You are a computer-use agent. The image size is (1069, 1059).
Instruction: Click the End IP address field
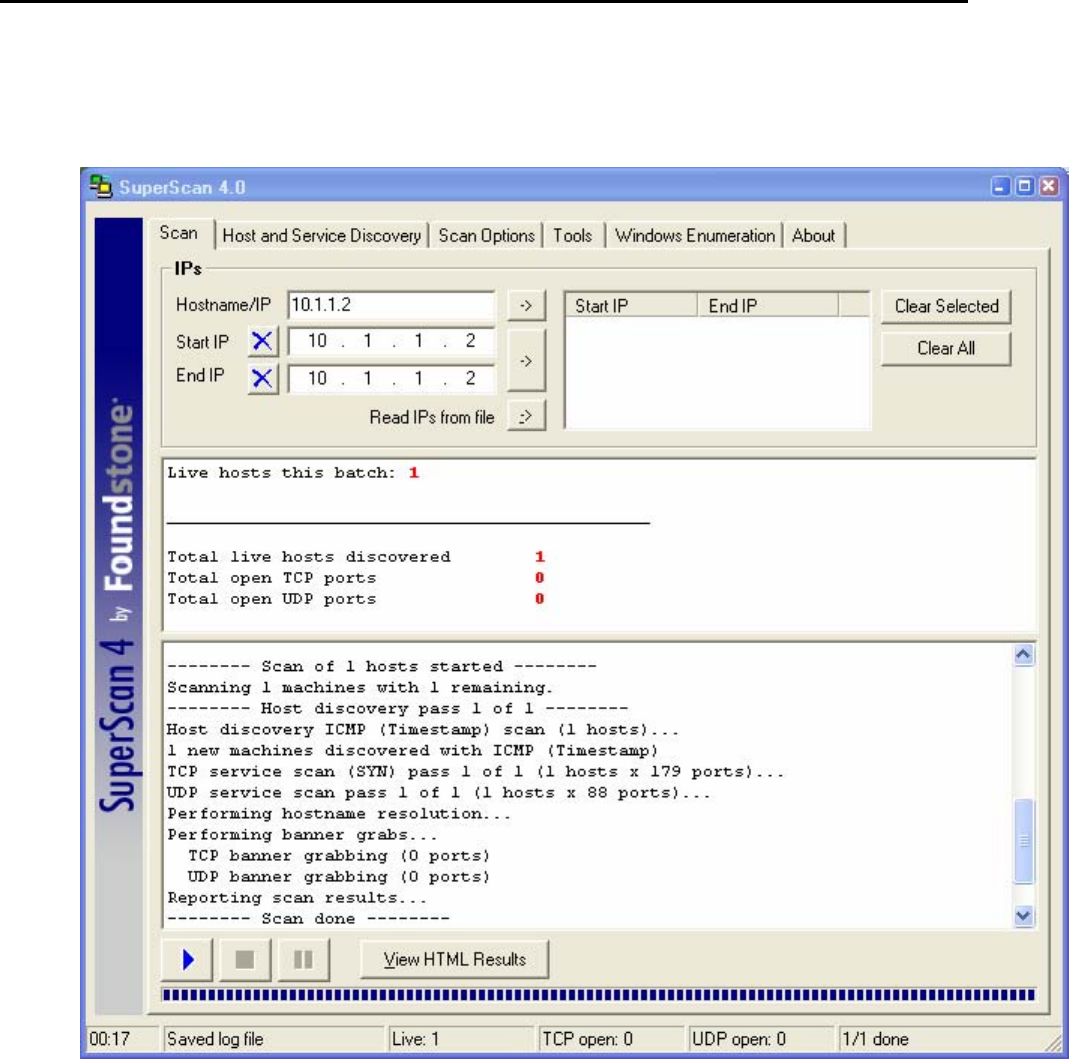tap(391, 378)
